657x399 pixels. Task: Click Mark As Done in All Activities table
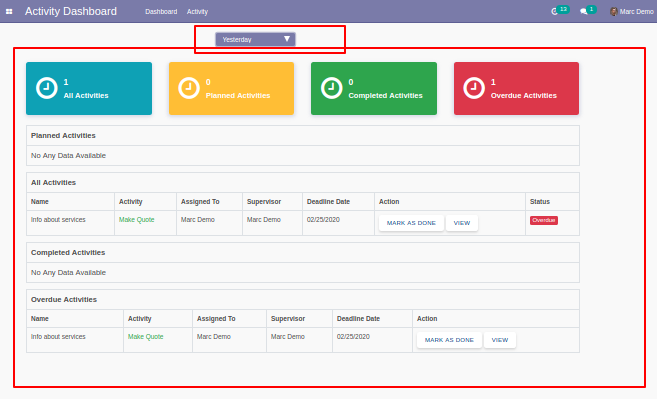(411, 223)
